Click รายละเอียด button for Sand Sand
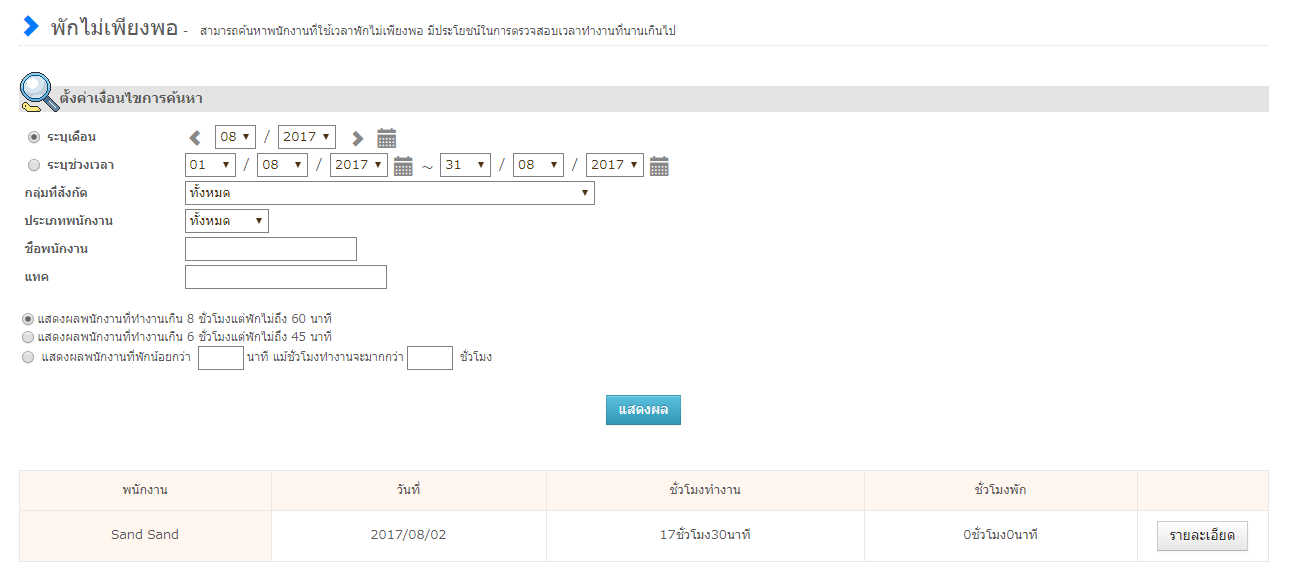 (1202, 536)
